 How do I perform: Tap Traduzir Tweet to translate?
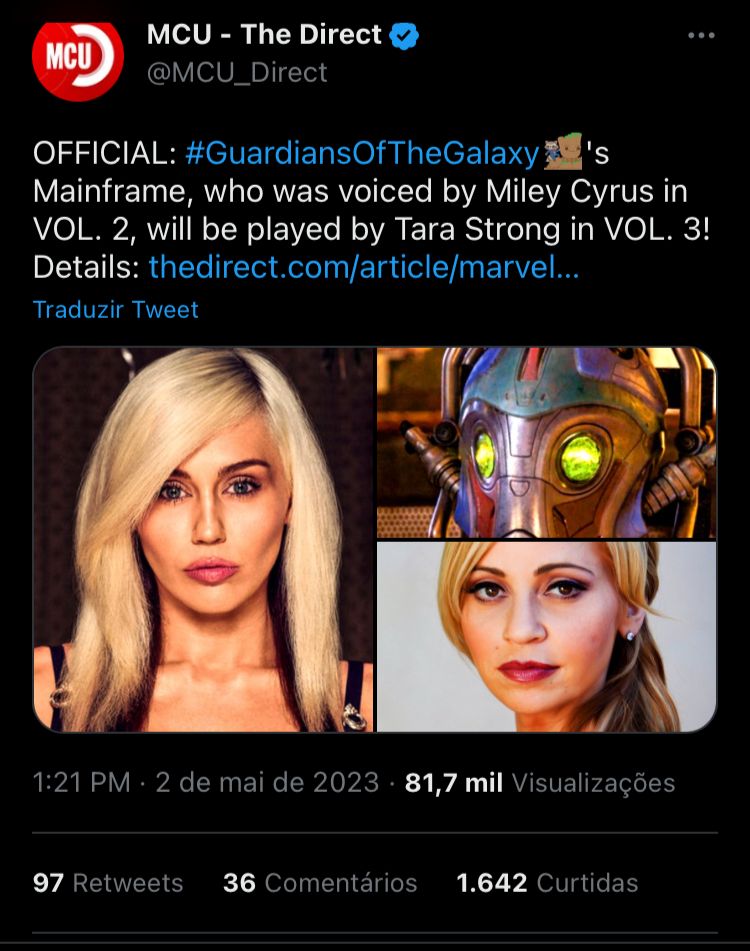pyautogui.click(x=115, y=309)
